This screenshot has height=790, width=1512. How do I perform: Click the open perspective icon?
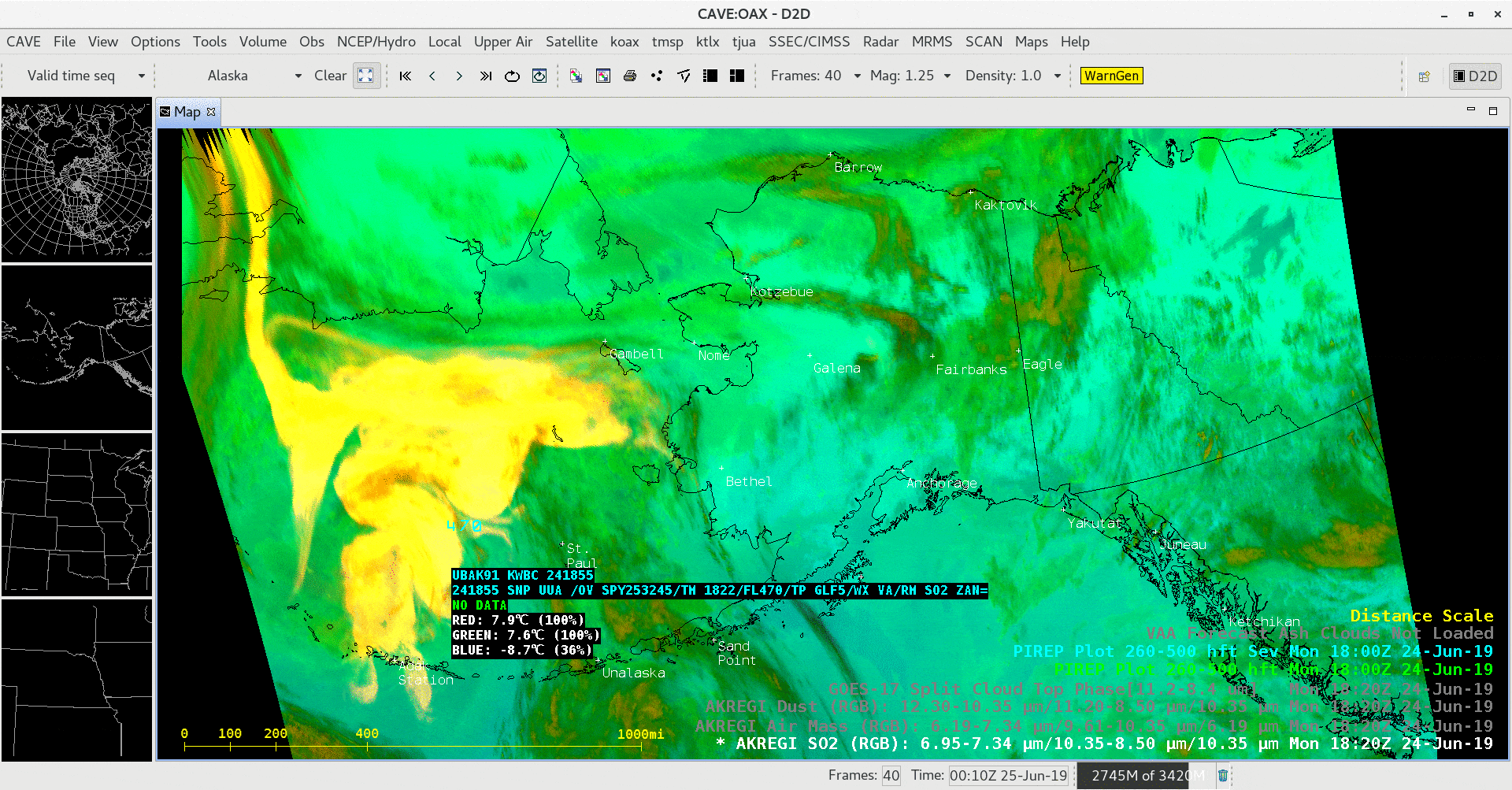[x=1424, y=76]
